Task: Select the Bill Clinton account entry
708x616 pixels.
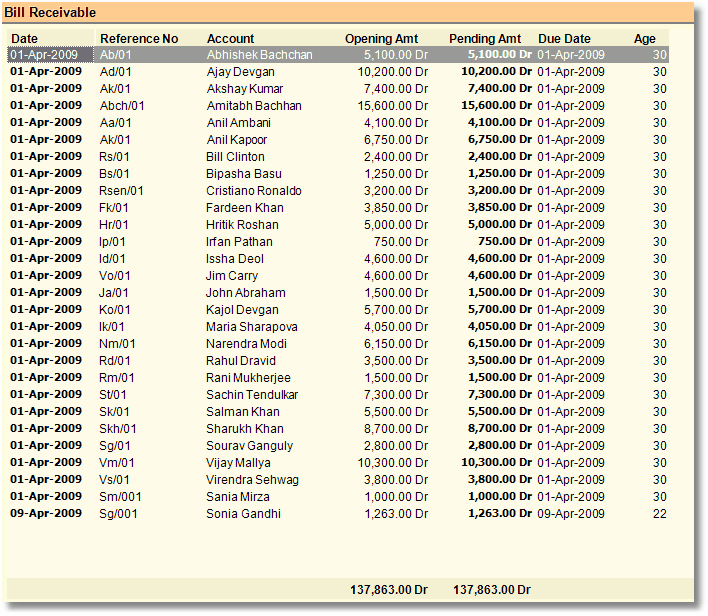Action: pos(235,157)
